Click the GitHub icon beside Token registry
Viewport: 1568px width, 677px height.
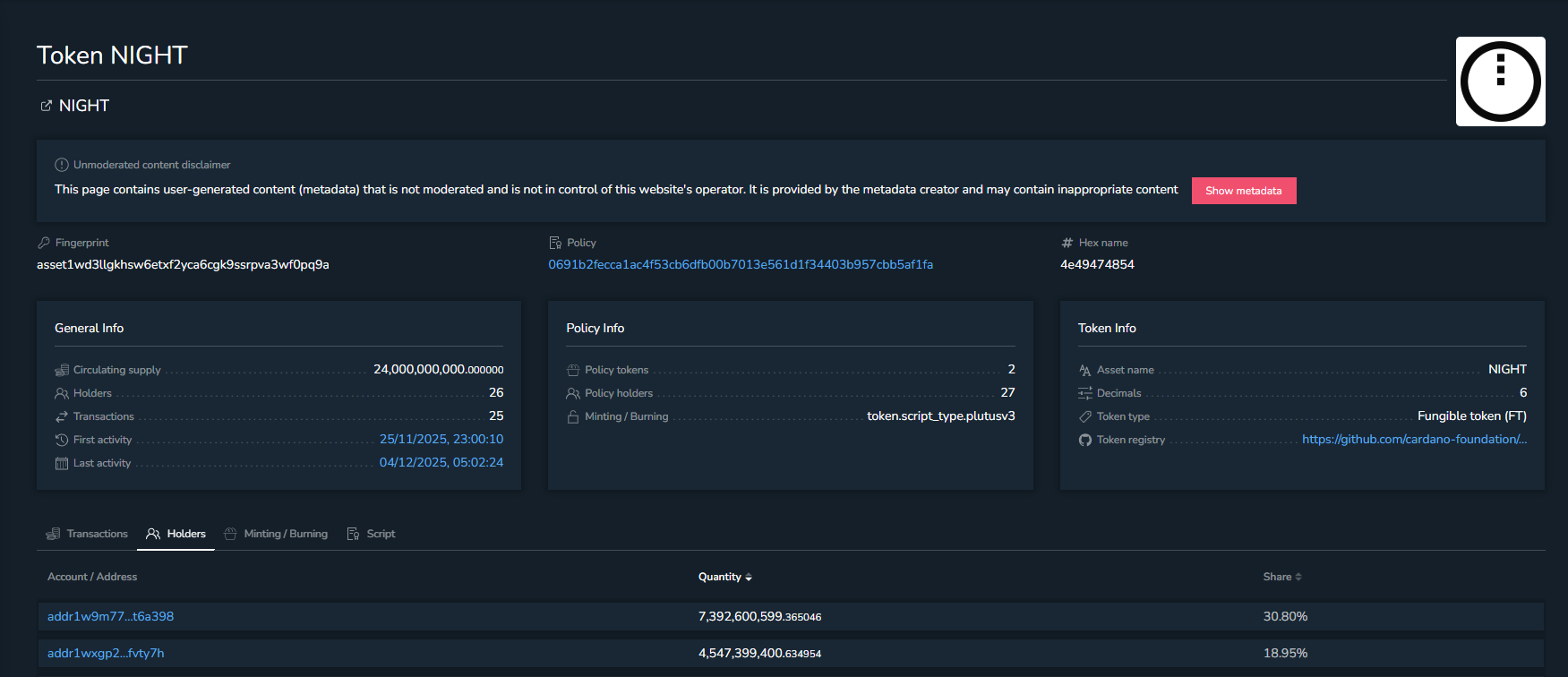click(x=1085, y=440)
